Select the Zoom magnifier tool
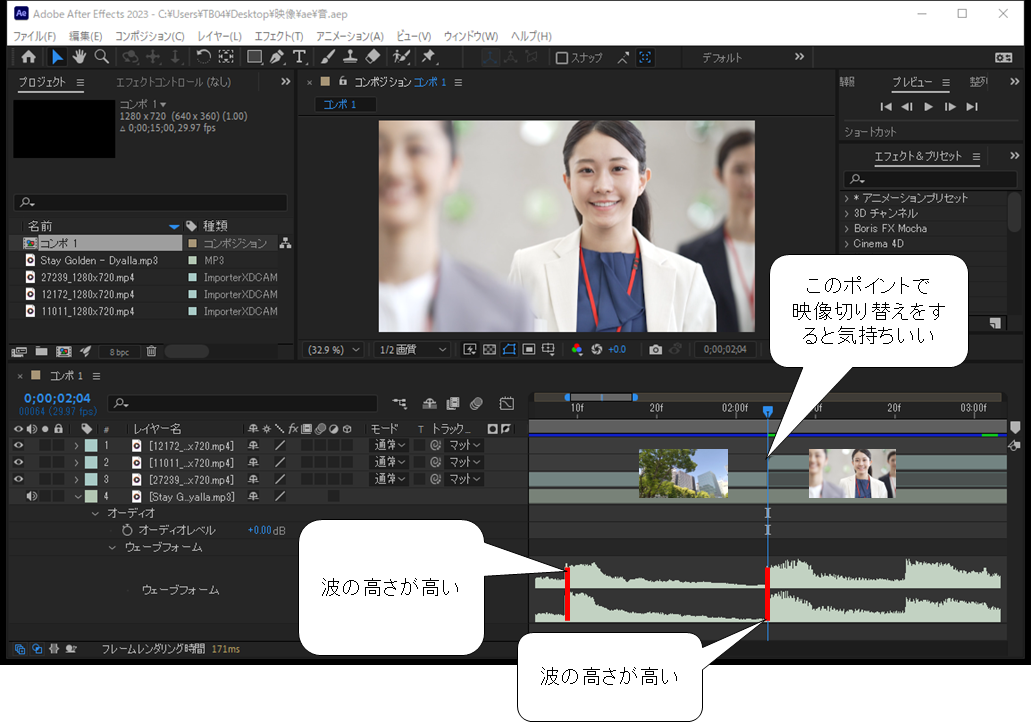 pyautogui.click(x=102, y=57)
